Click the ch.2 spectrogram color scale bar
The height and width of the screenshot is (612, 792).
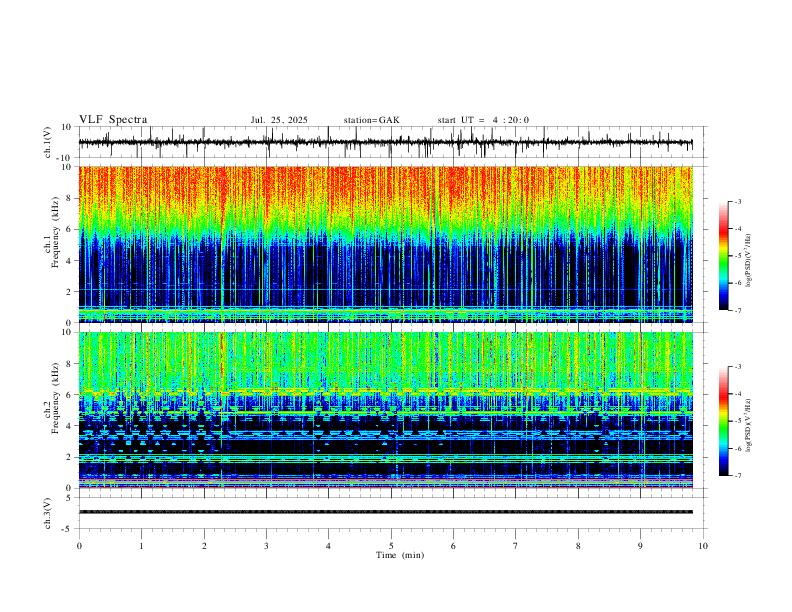tap(723, 421)
